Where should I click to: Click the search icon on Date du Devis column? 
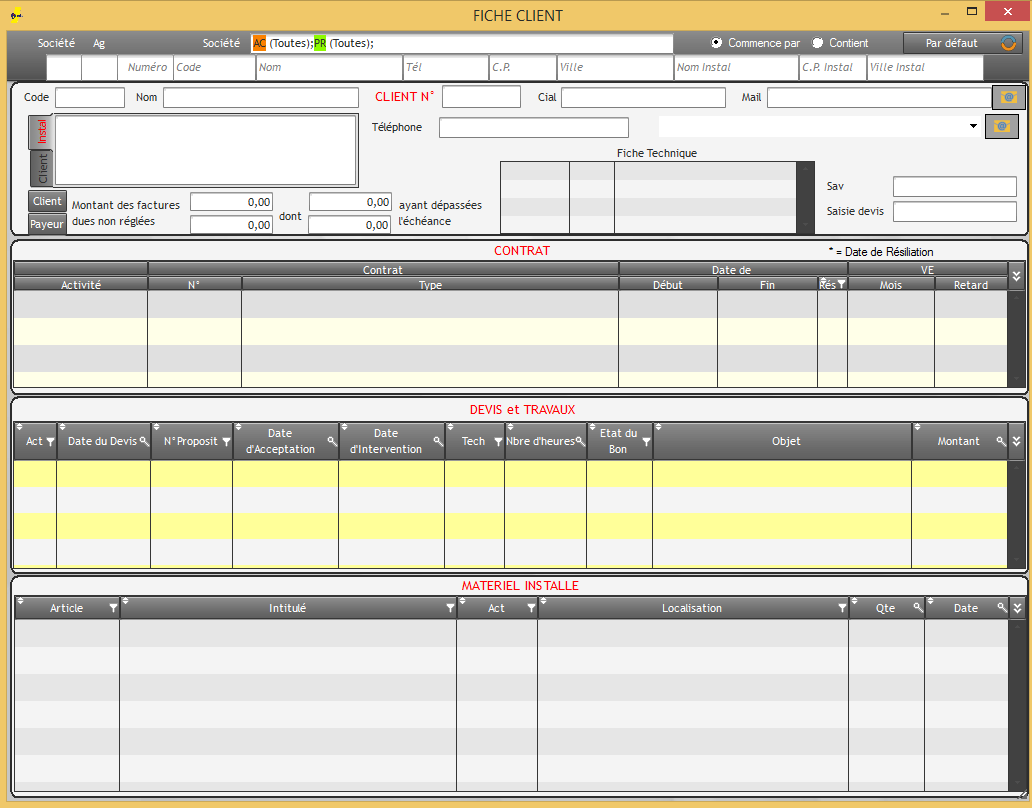(144, 441)
